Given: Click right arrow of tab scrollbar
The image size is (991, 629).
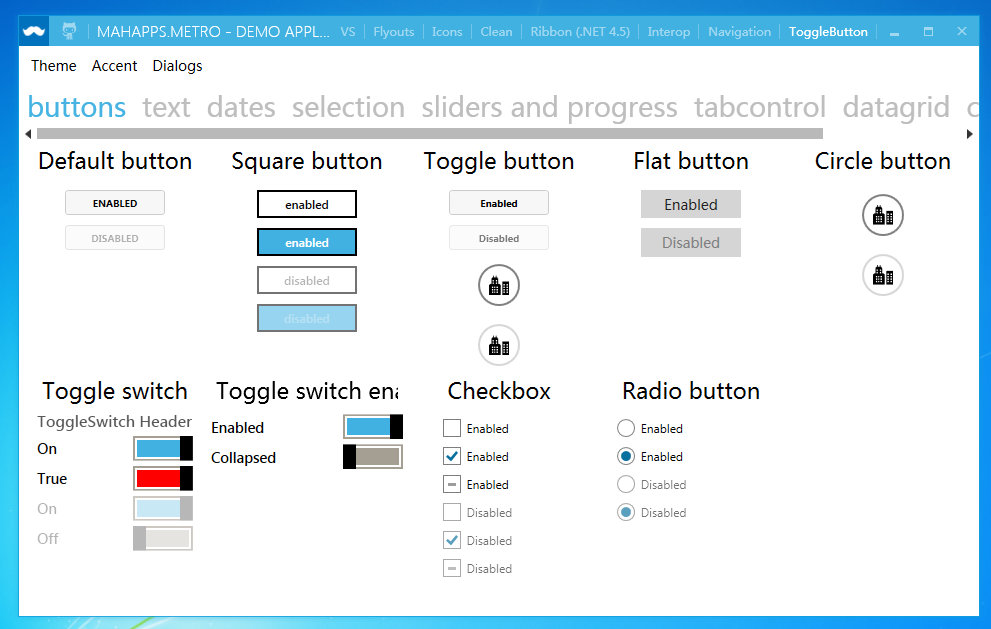Looking at the screenshot, I should click(x=970, y=134).
